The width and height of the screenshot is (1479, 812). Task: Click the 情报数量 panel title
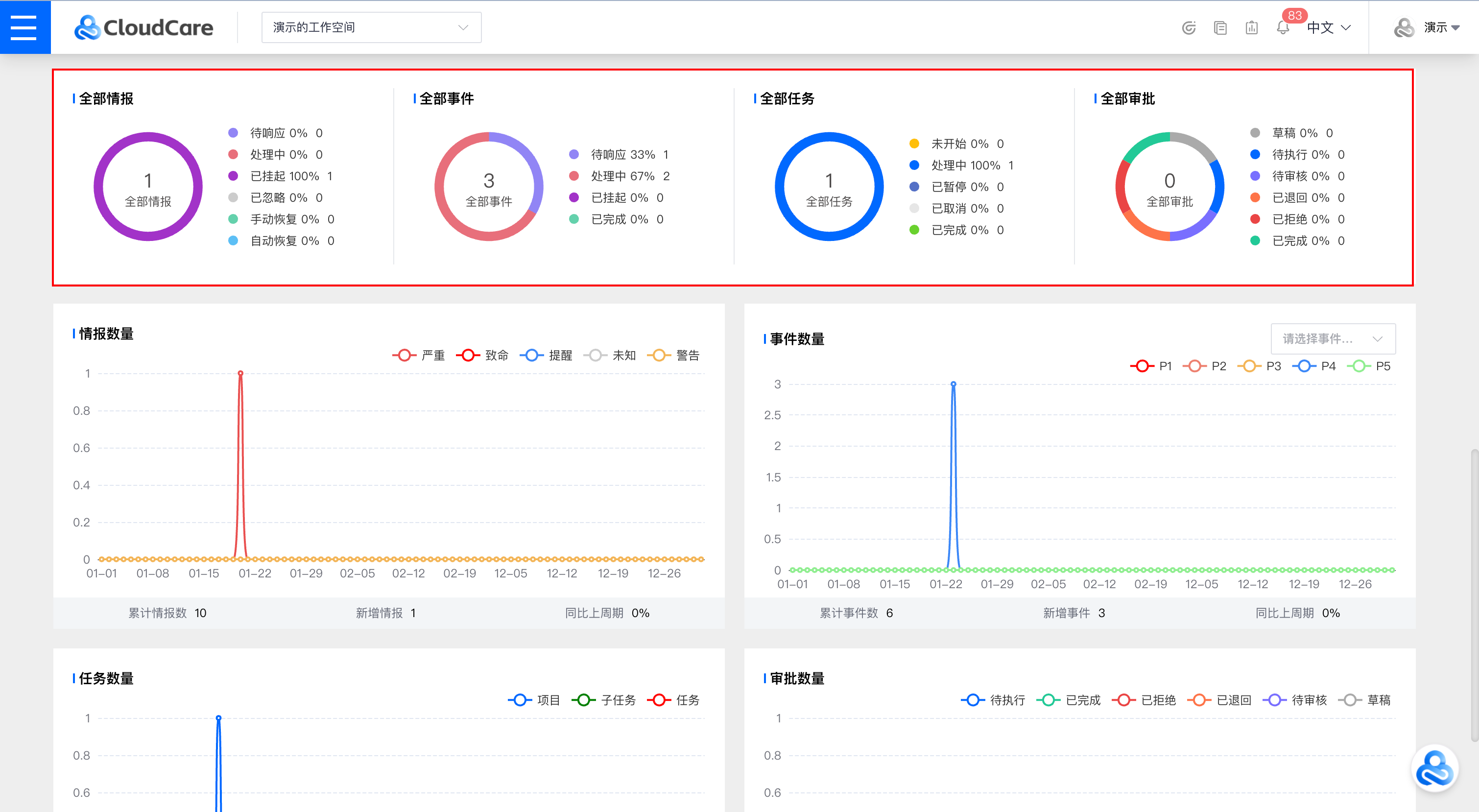tap(106, 334)
